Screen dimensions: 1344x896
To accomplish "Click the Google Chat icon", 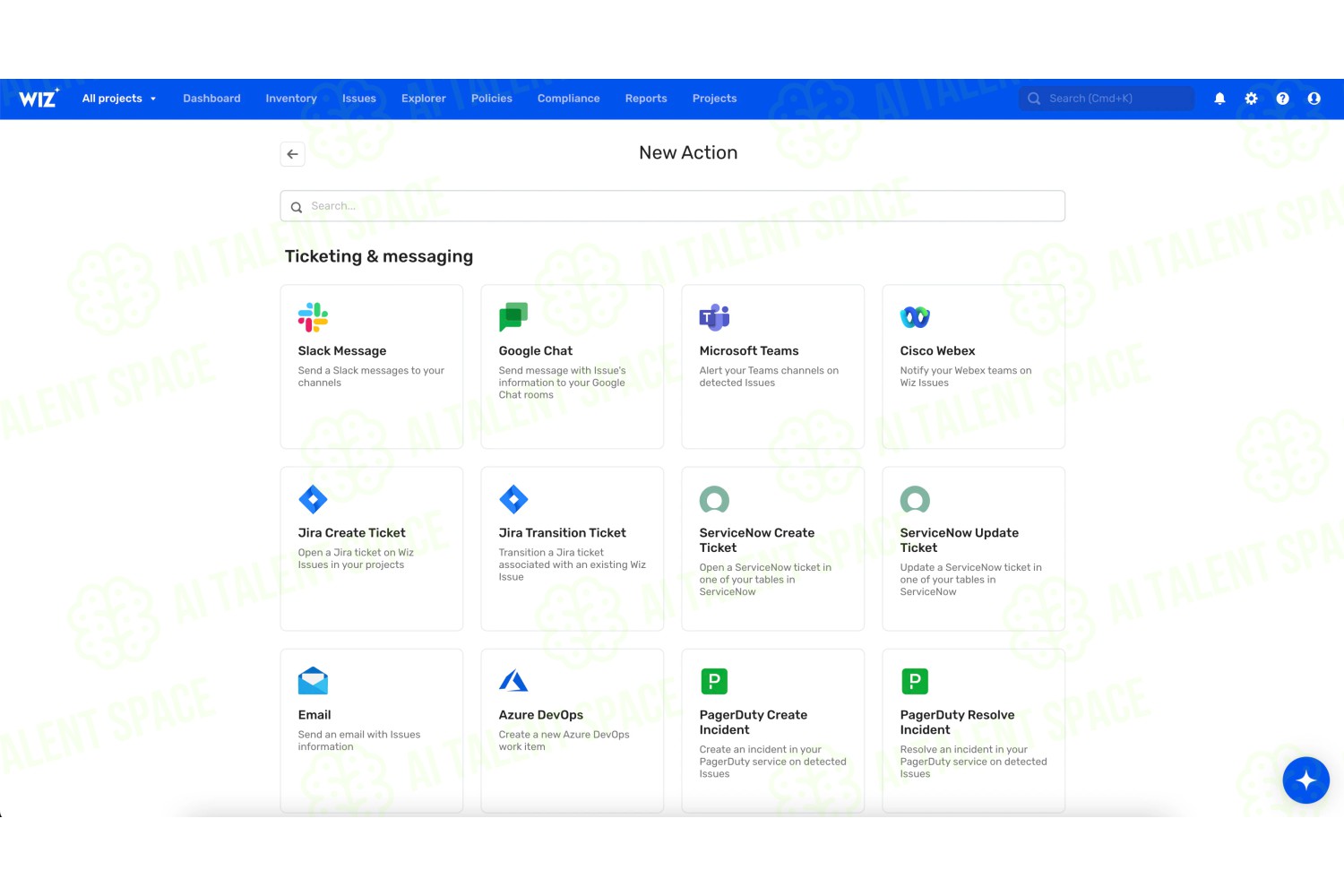I will (x=513, y=317).
